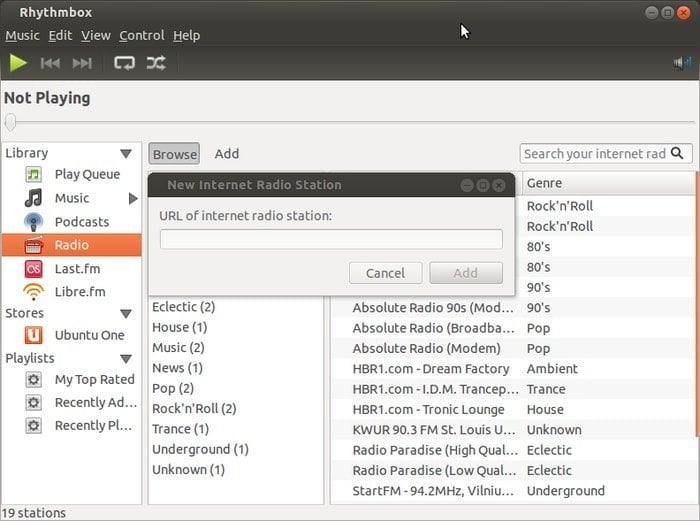Screen dimensions: 700x521
Task: Click the Add button in the dialog
Action: point(466,273)
